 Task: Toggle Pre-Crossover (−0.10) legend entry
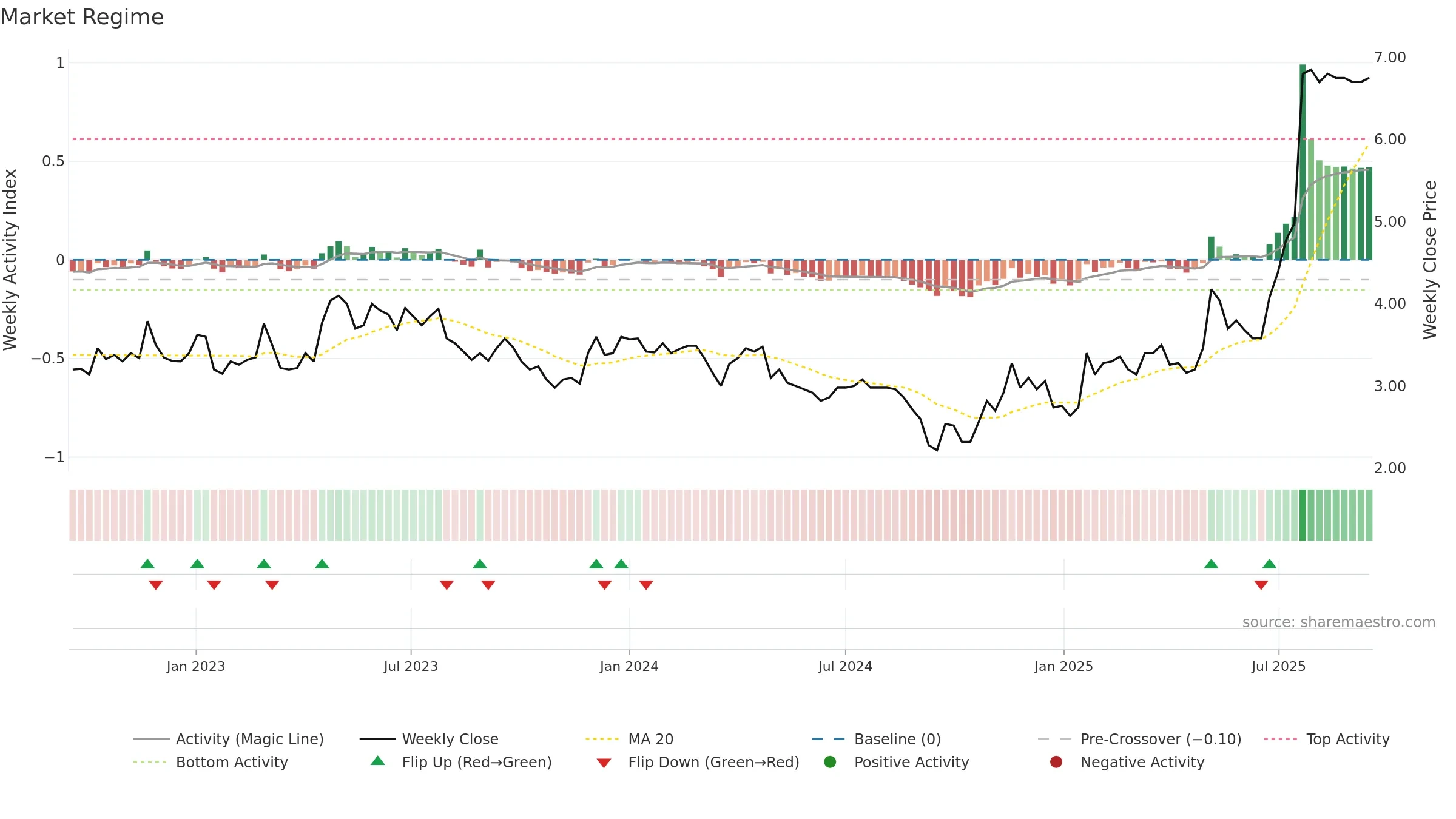click(x=1139, y=739)
